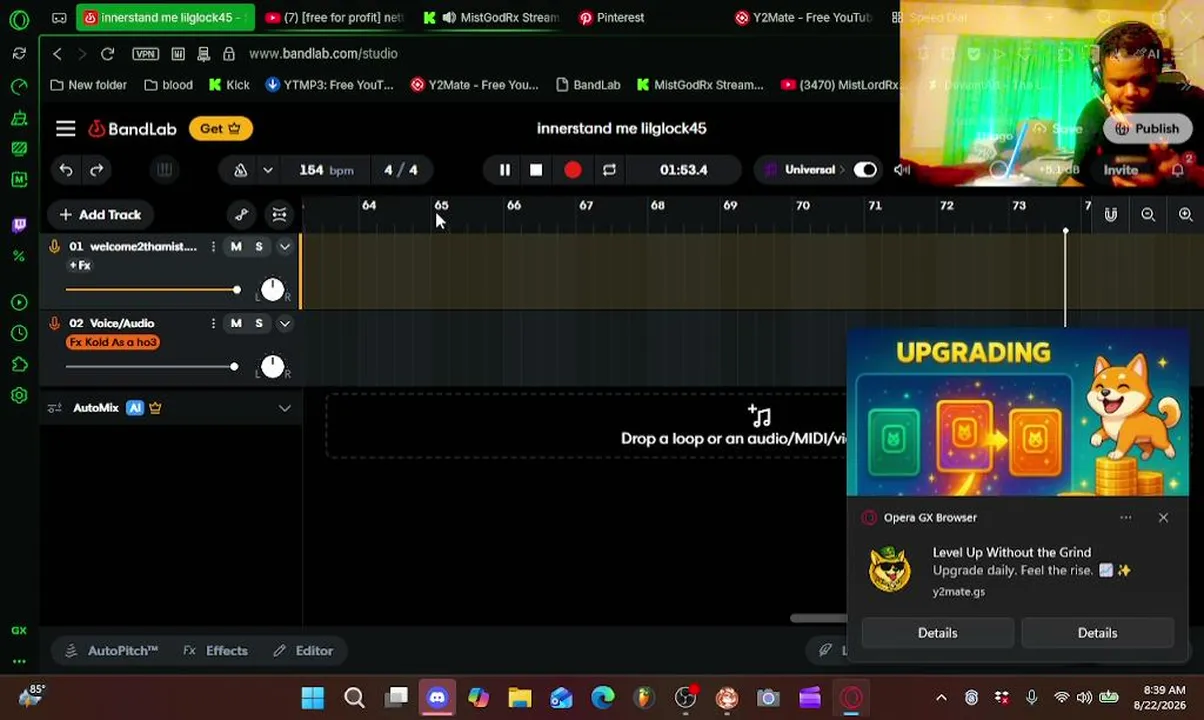The image size is (1204, 720).
Task: Publish the project
Action: [x=1146, y=129]
